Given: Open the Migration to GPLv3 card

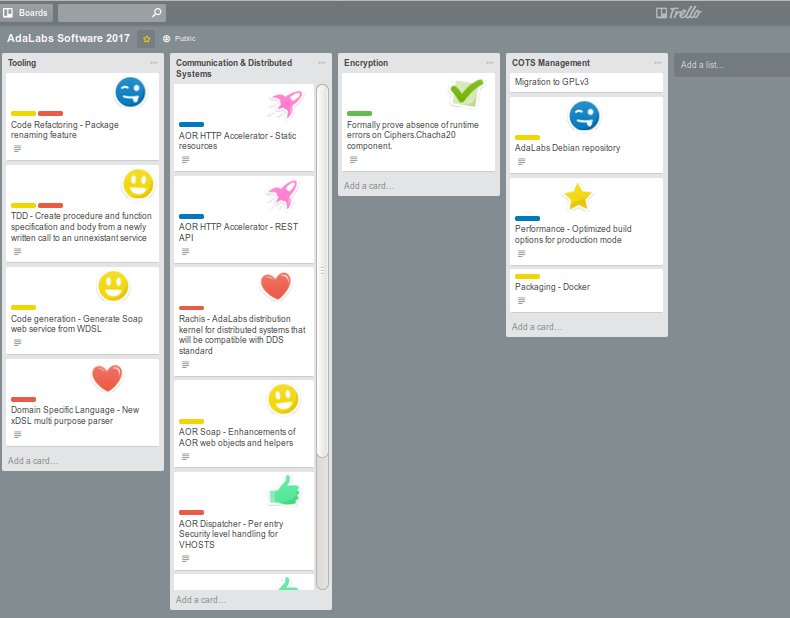Looking at the screenshot, I should 586,82.
